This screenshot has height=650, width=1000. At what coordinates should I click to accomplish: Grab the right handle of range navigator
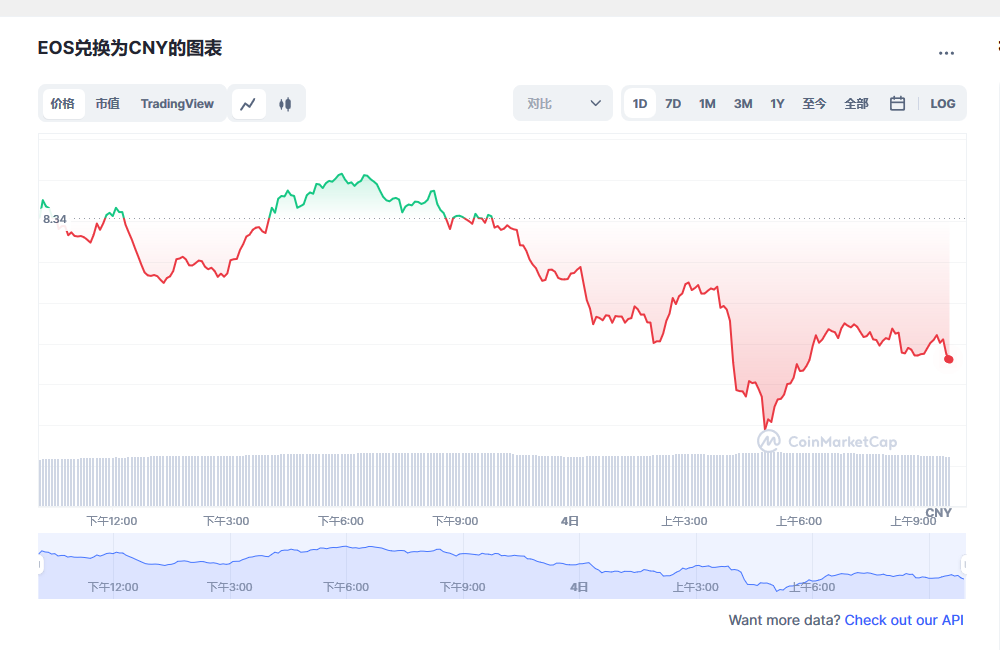tap(964, 565)
